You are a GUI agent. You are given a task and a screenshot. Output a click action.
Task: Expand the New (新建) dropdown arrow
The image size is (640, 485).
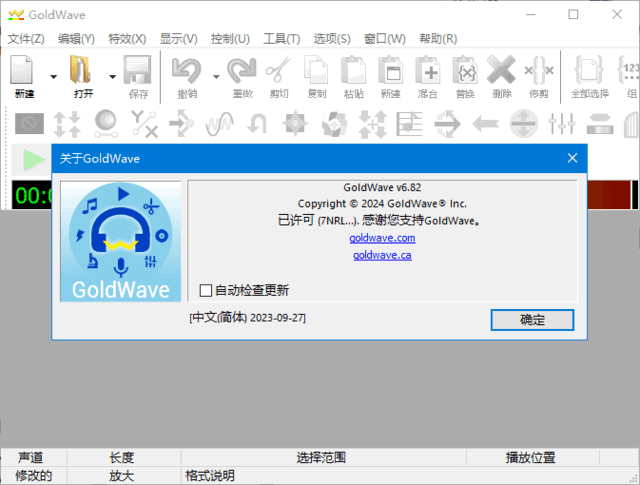click(53, 77)
